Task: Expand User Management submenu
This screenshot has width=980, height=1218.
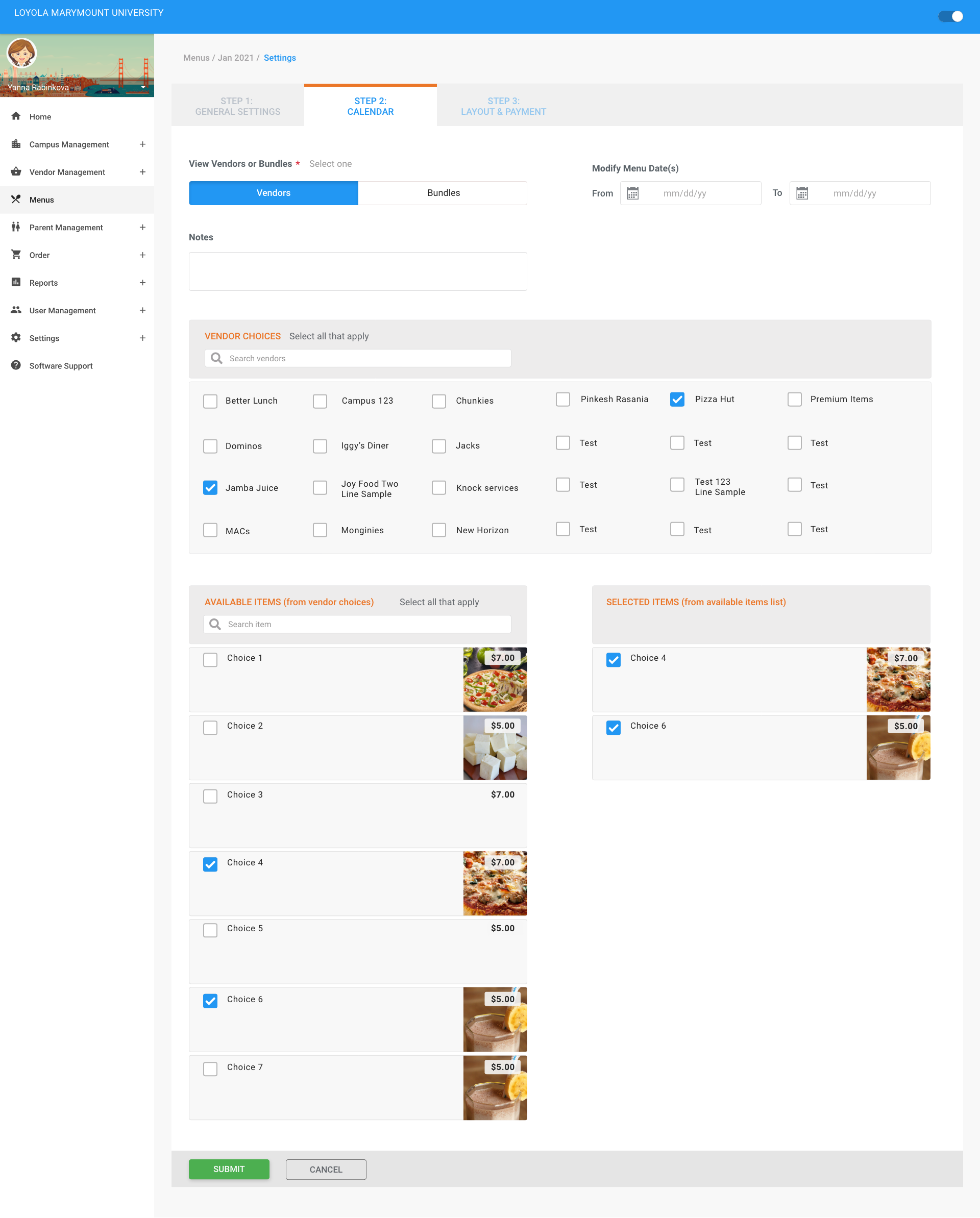Action: tap(142, 310)
